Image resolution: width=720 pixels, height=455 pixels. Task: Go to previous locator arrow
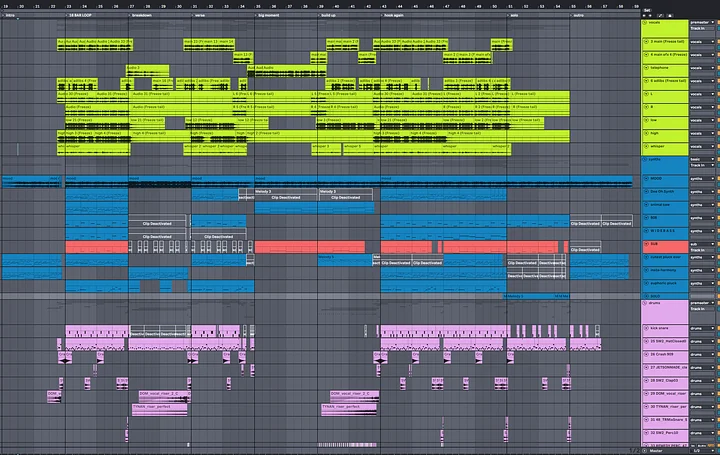(644, 16)
